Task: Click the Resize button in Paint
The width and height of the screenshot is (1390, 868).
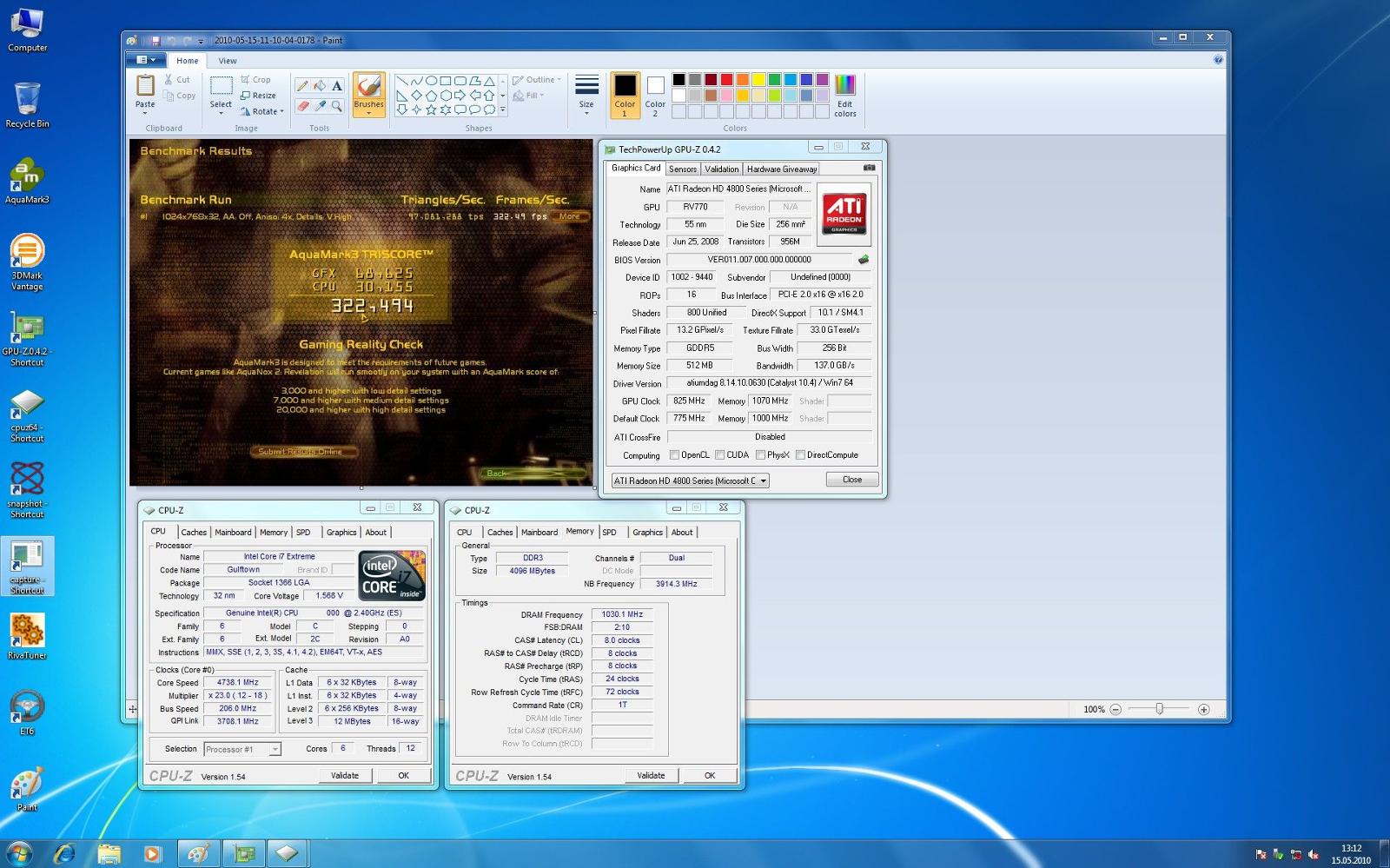Action: [258, 96]
